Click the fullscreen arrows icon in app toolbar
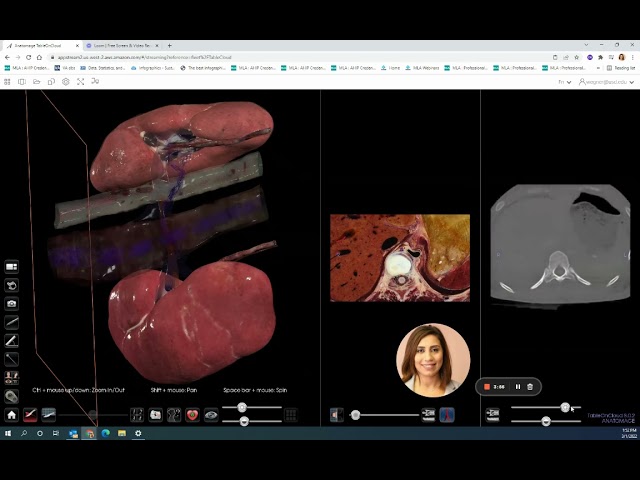The height and width of the screenshot is (480, 640). [80, 82]
